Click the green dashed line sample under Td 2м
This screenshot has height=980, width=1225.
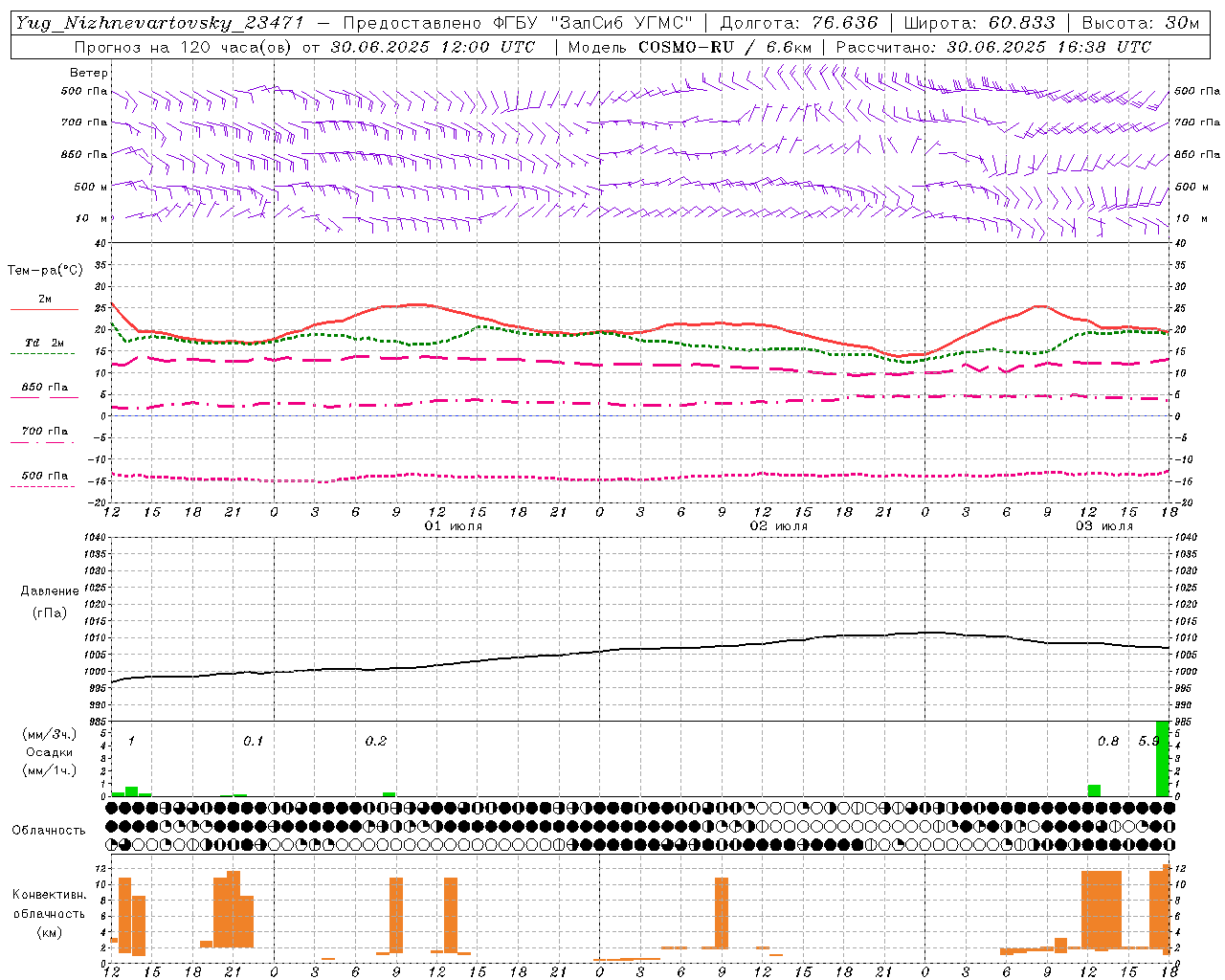43,353
